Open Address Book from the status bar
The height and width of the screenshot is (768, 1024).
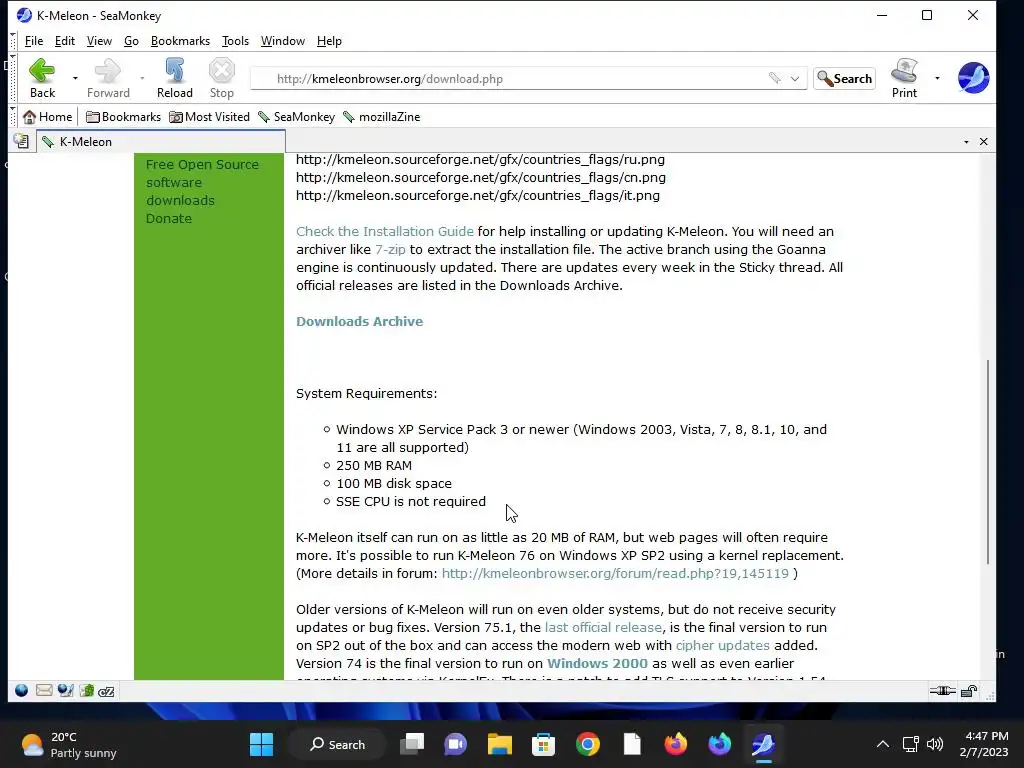pyautogui.click(x=86, y=690)
